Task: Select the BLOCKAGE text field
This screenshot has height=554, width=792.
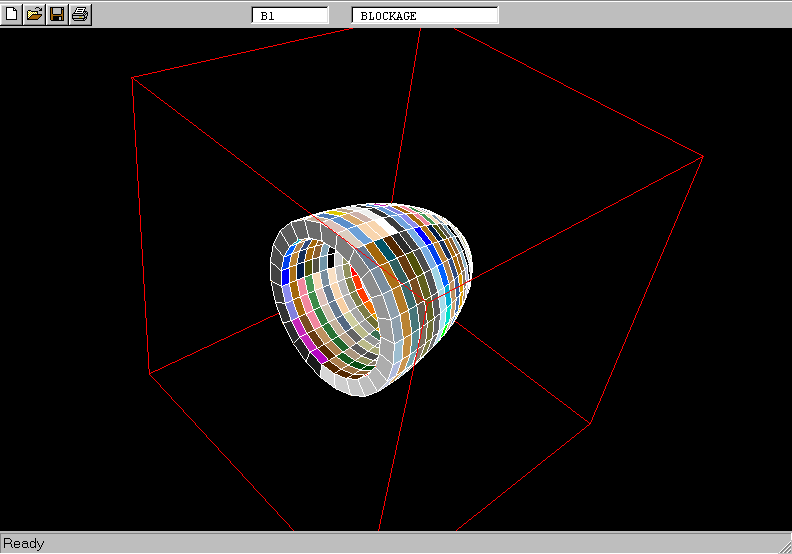Action: [425, 16]
